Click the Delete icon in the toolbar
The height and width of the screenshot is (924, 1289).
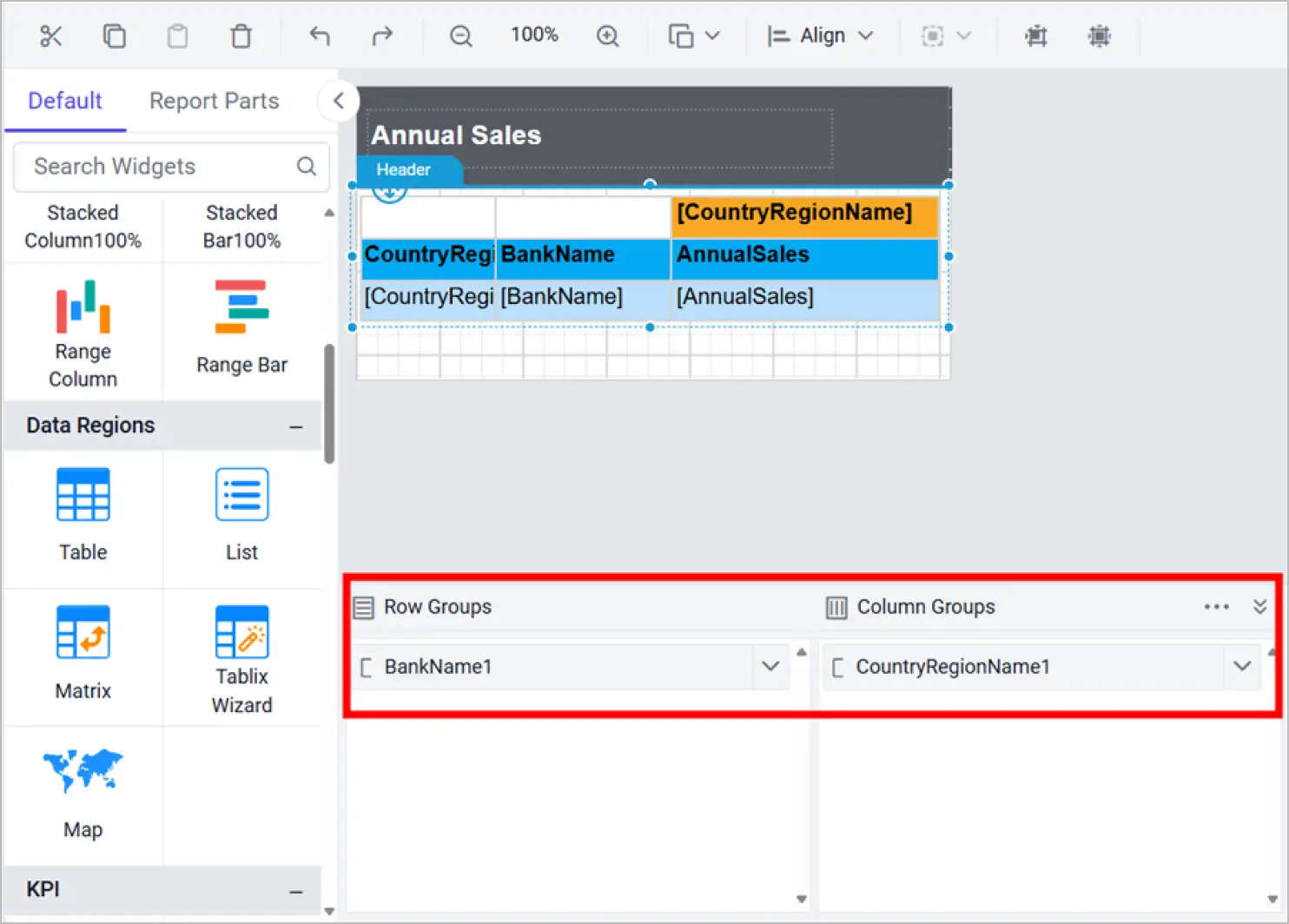pos(241,36)
